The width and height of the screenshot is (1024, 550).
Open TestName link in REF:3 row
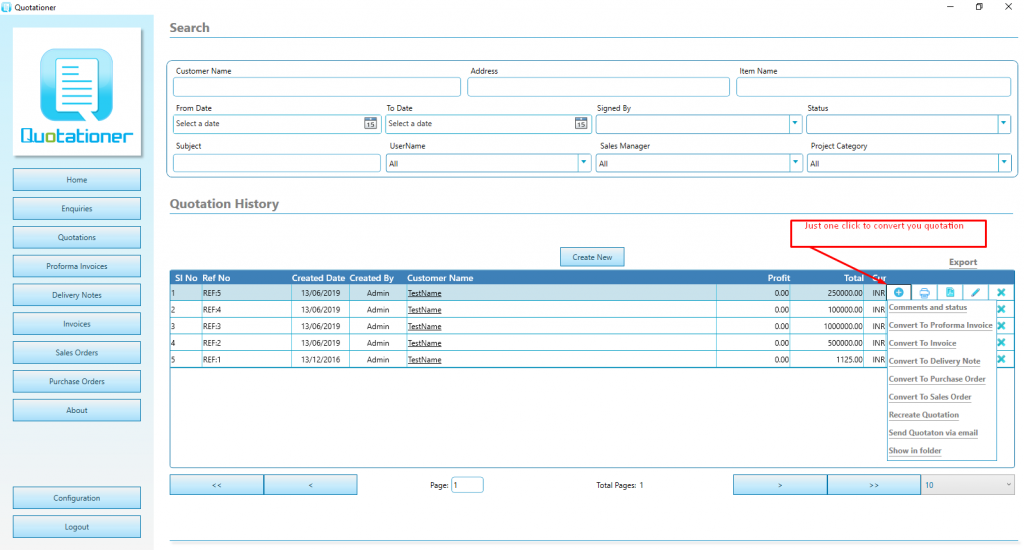[424, 326]
